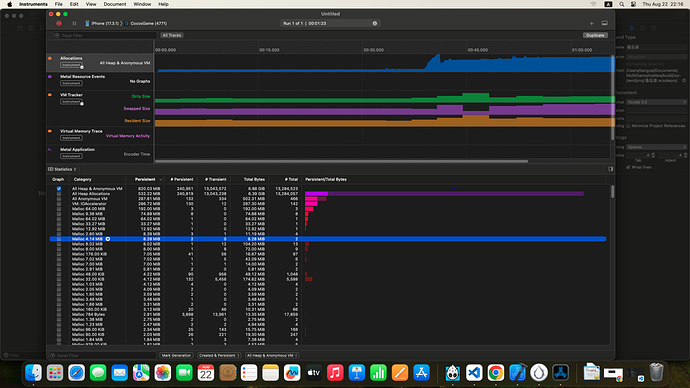
Task: Open the Statistics detail view menu
Action: coord(63,169)
